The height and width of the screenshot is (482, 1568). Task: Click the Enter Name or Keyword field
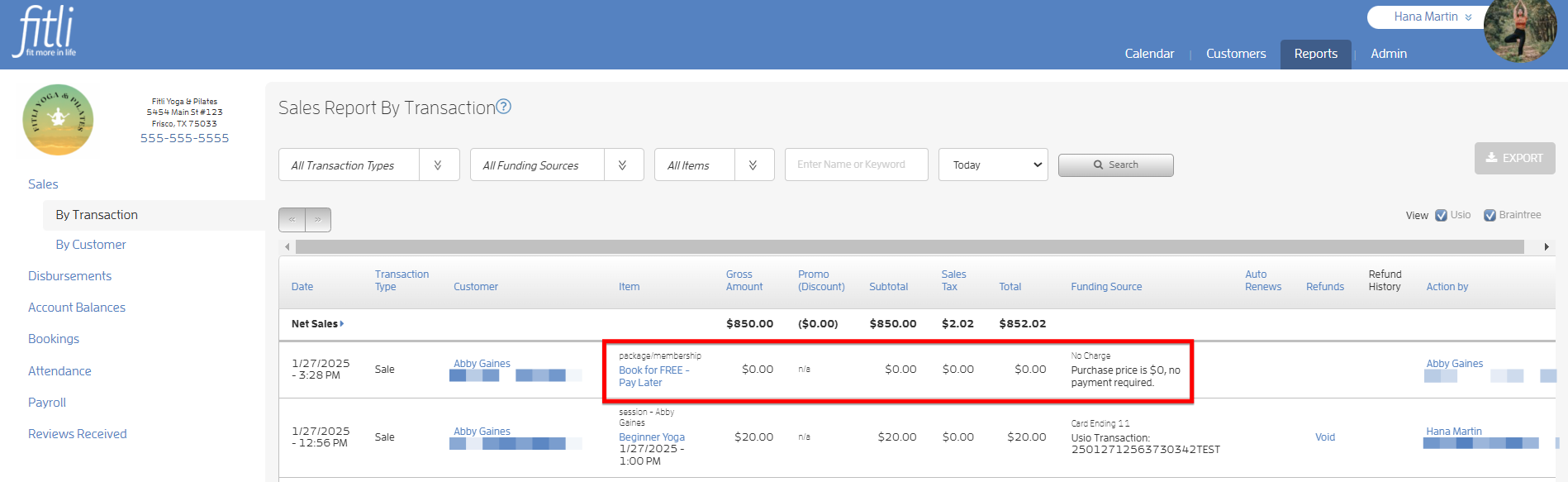(x=857, y=165)
